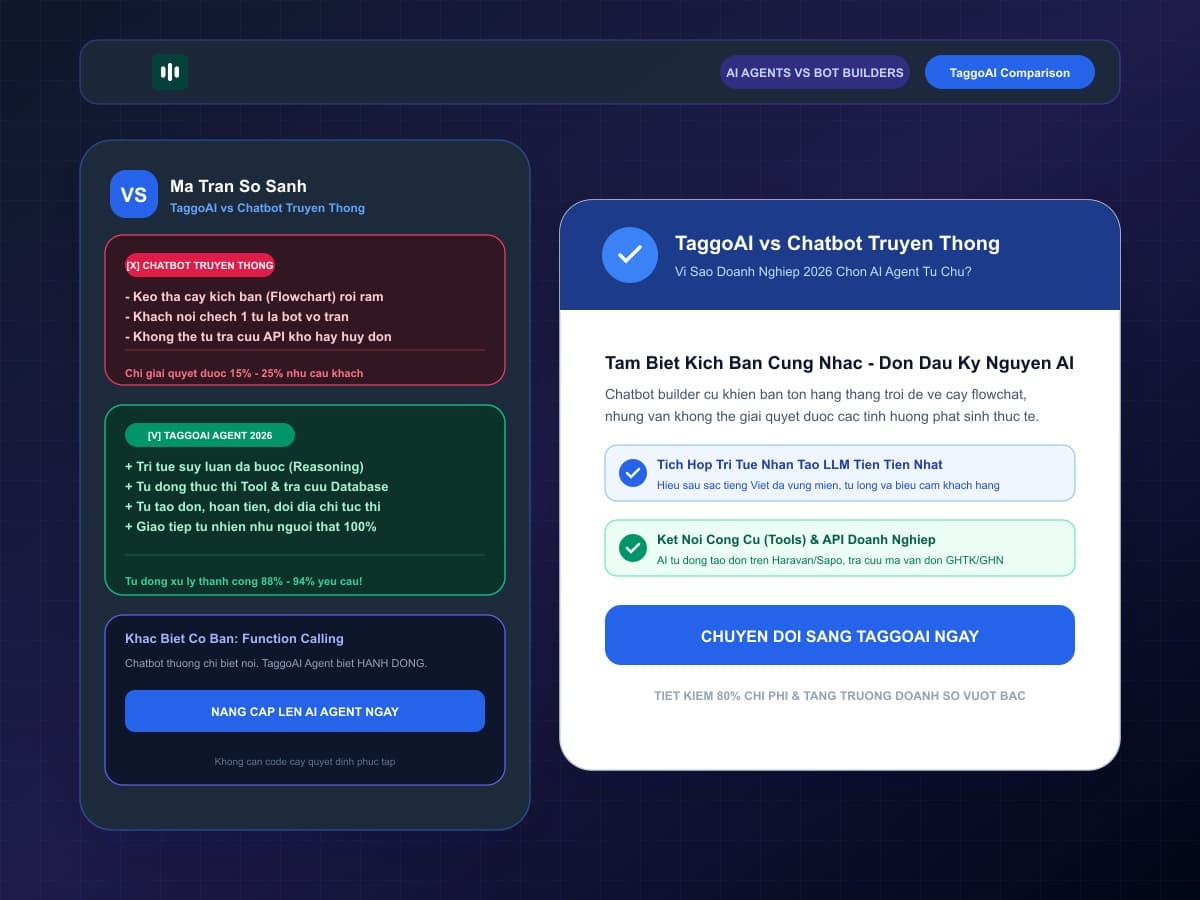This screenshot has width=1200, height=900.
Task: Select line Tri tue suy luan da buoc
Action: pos(244,466)
